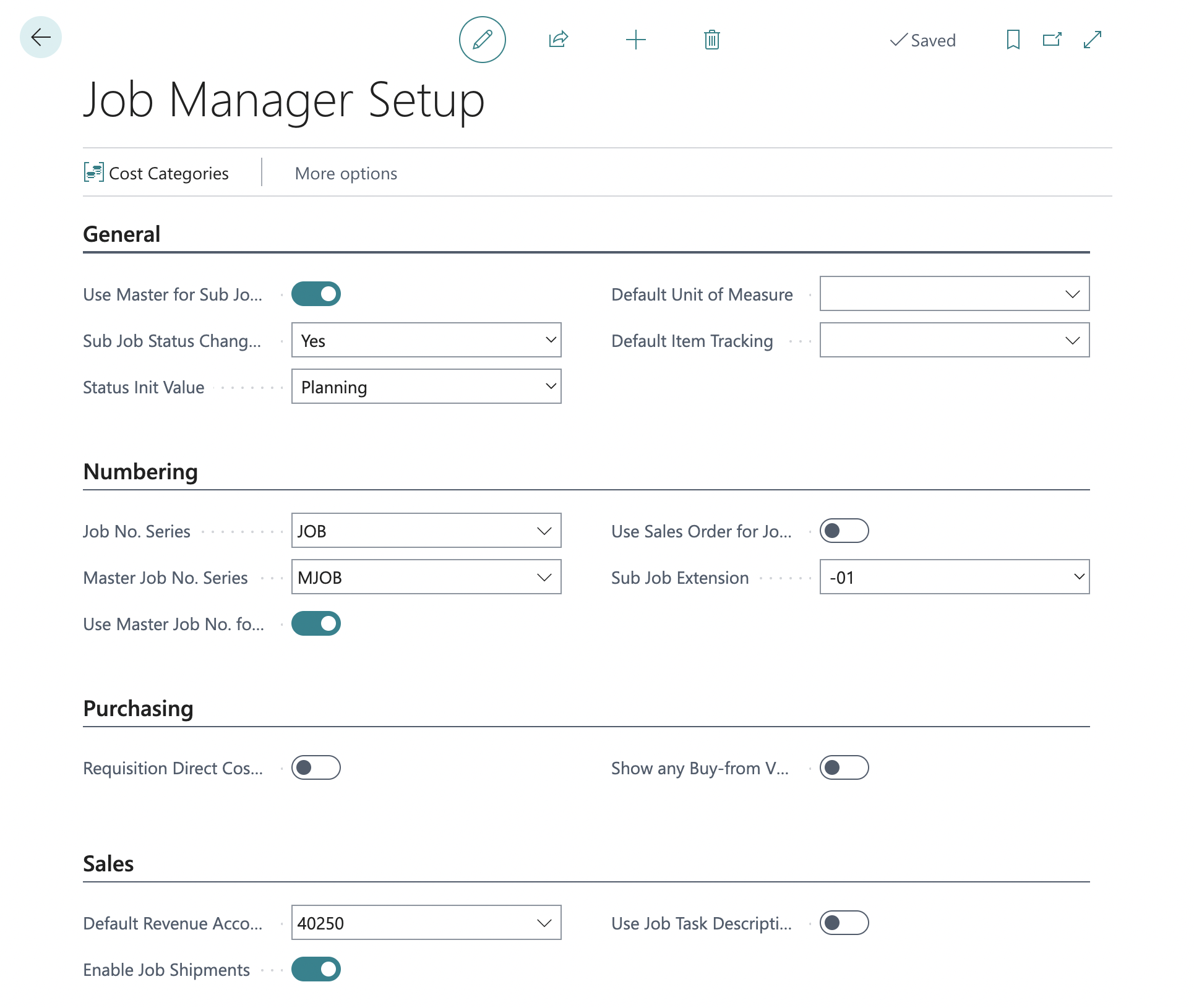Screen dimensions: 1194x1008
Task: Delete record with trash can icon
Action: coord(712,40)
